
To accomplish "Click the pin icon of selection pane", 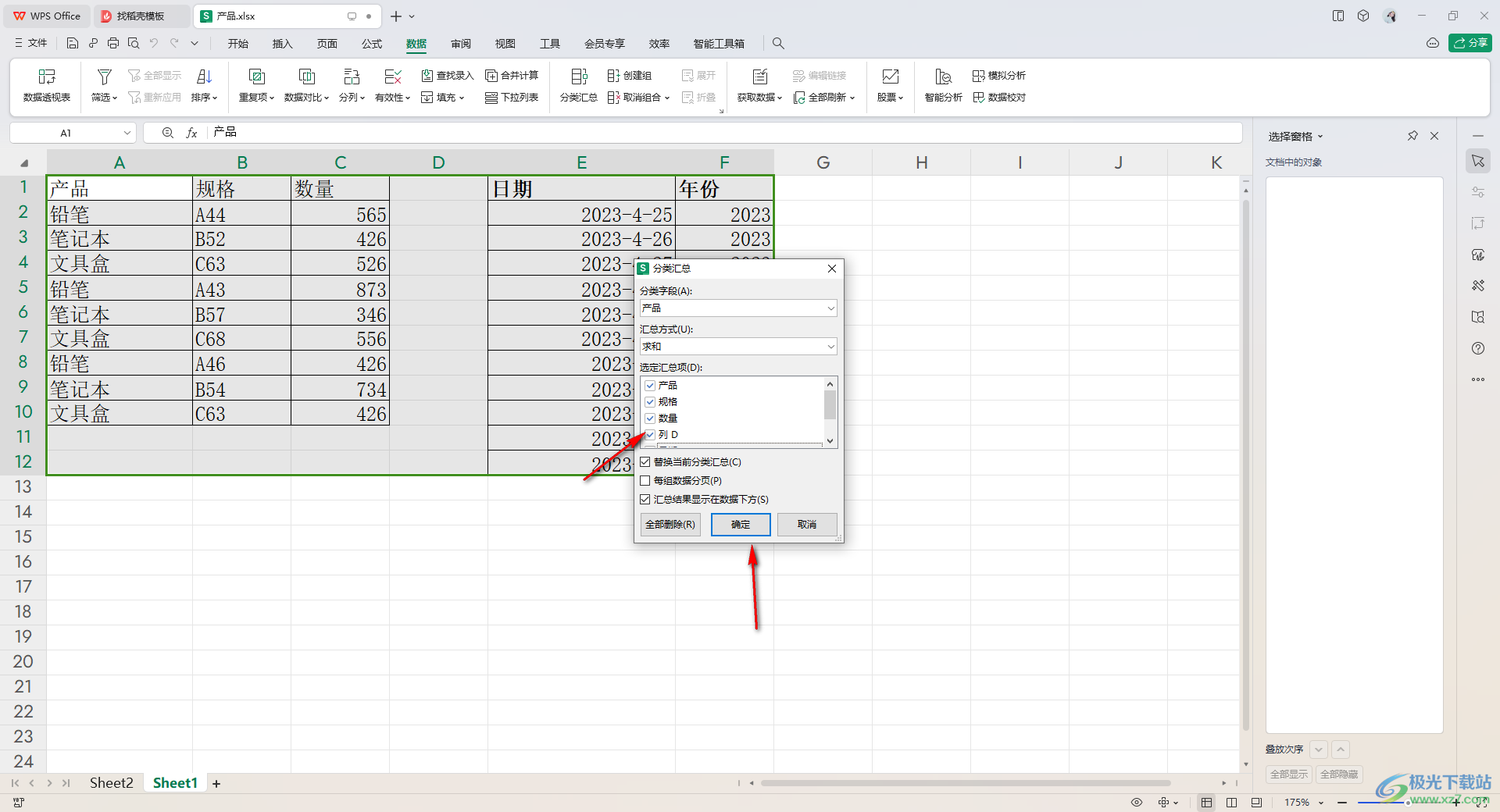I will click(x=1412, y=136).
